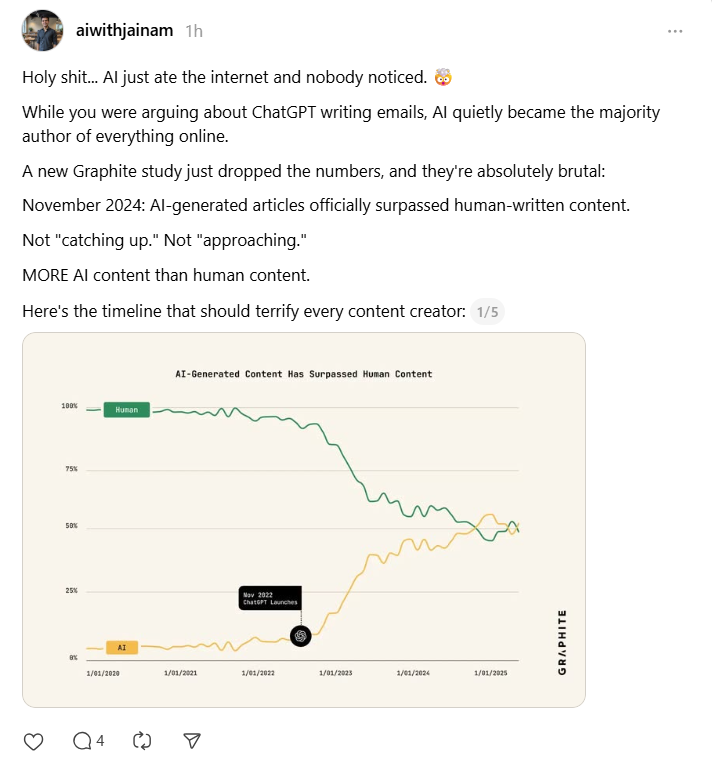Repost this thread using the repost icon
The width and height of the screenshot is (712, 763).
[142, 741]
